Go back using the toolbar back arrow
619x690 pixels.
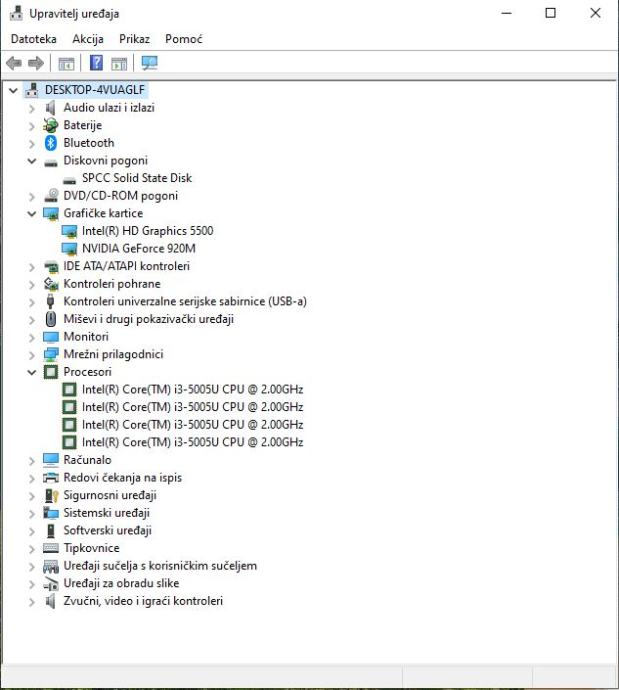point(14,63)
